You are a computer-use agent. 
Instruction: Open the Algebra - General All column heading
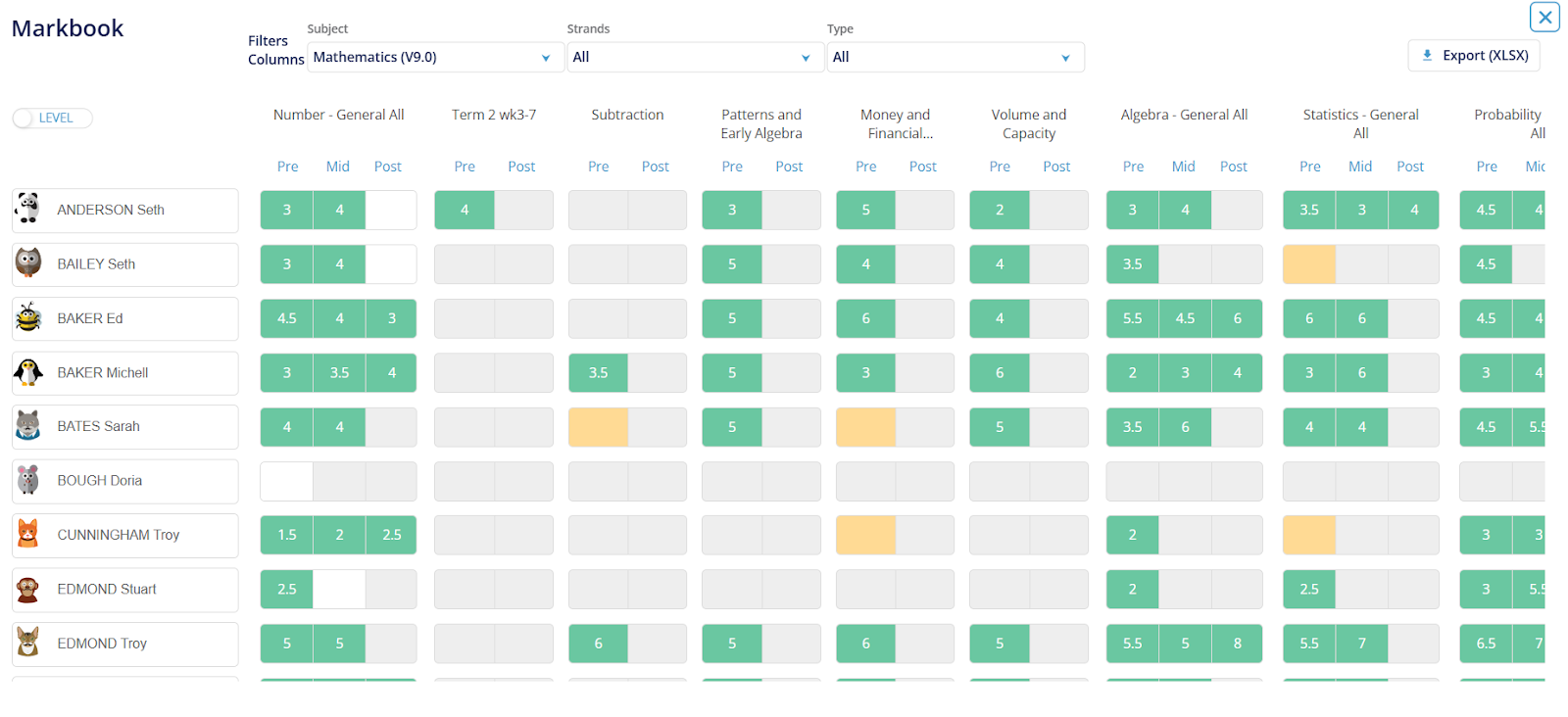coord(1184,115)
